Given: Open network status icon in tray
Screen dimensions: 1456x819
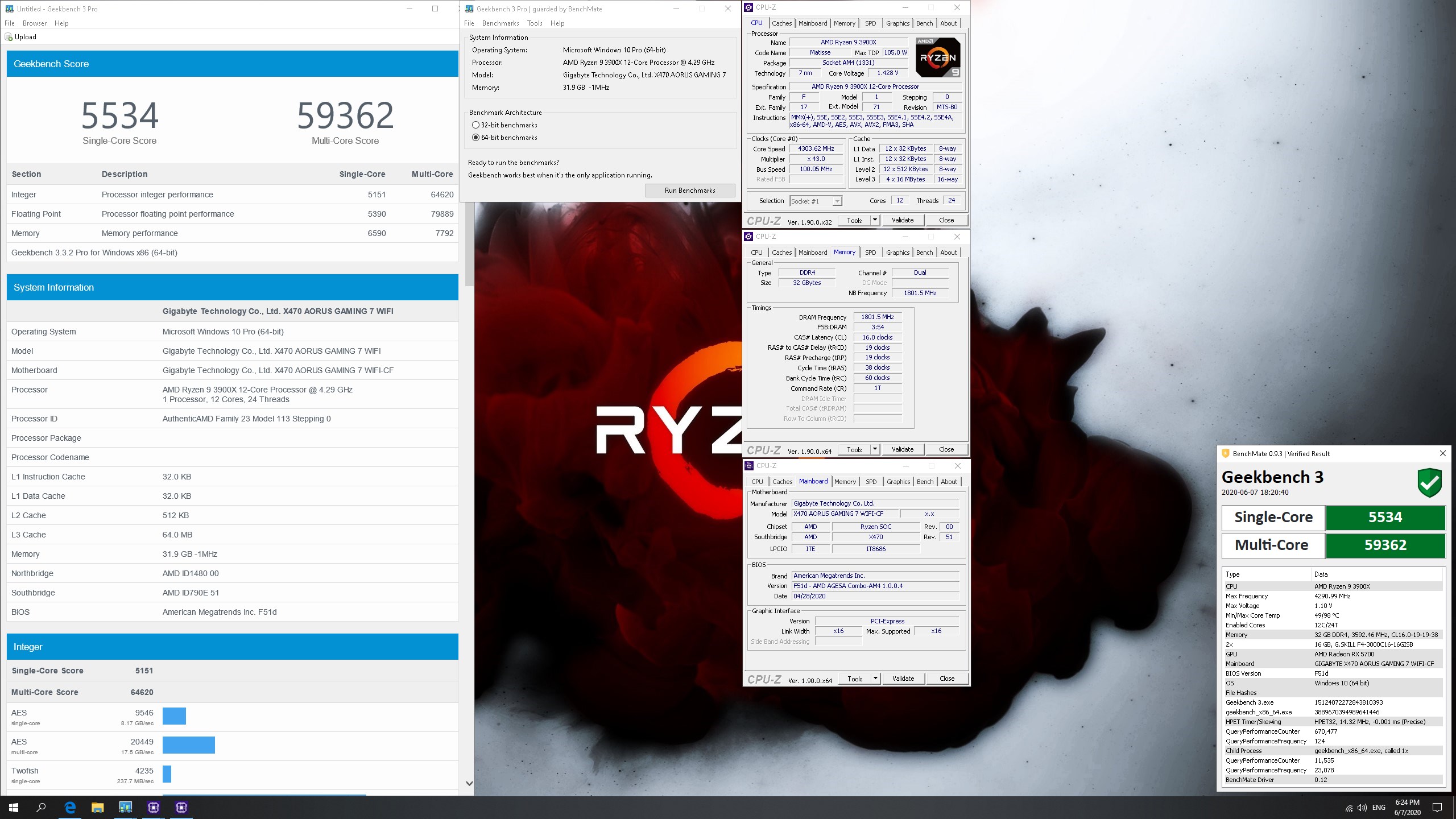Looking at the screenshot, I should point(1349,808).
